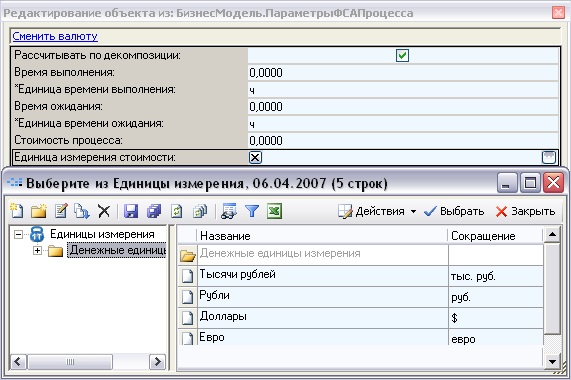This screenshot has width=571, height=380.
Task: Click the list vertical scrollbar thumb
Action: [x=552, y=288]
